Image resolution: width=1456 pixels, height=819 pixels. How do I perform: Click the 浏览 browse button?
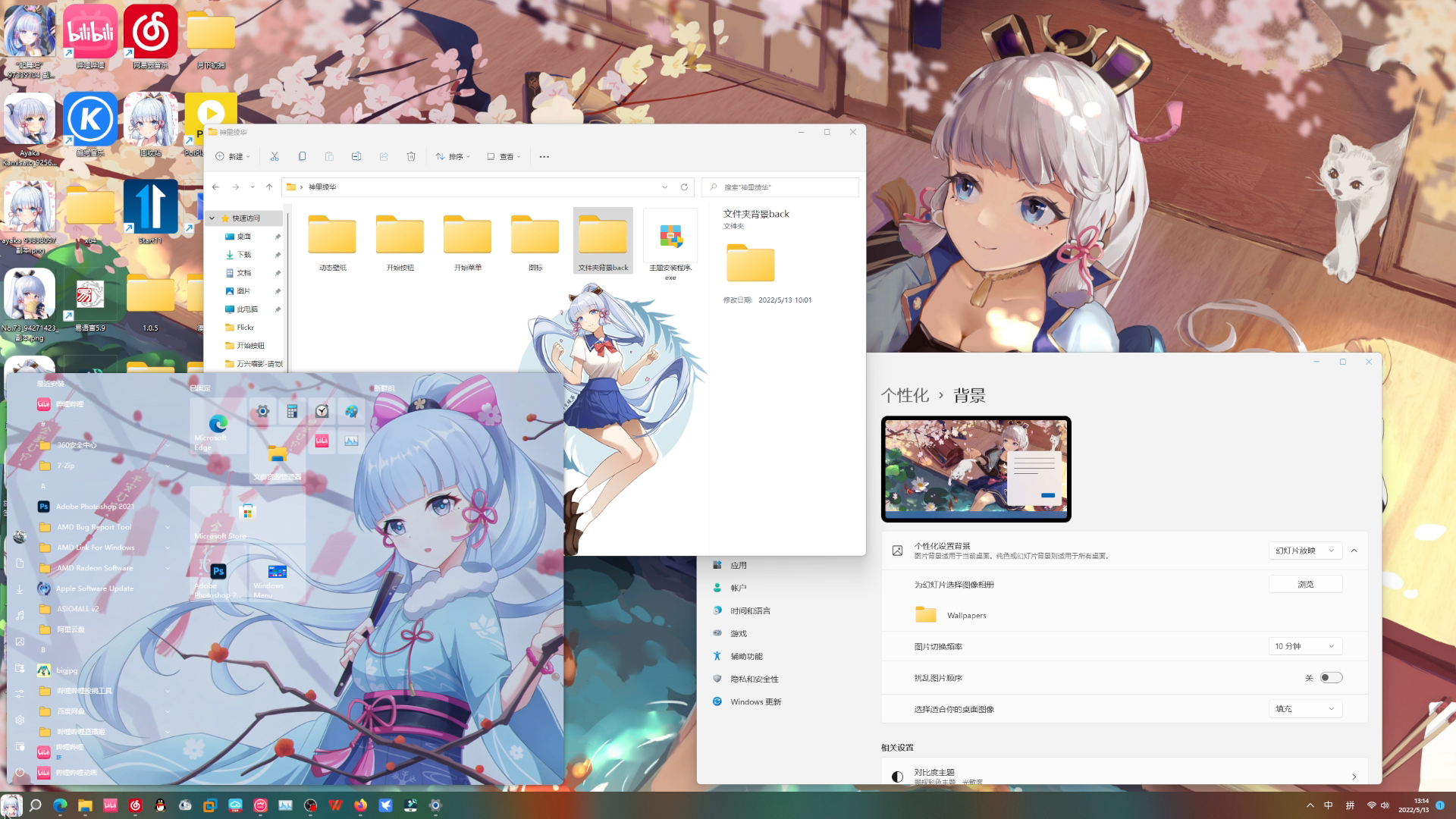point(1305,585)
